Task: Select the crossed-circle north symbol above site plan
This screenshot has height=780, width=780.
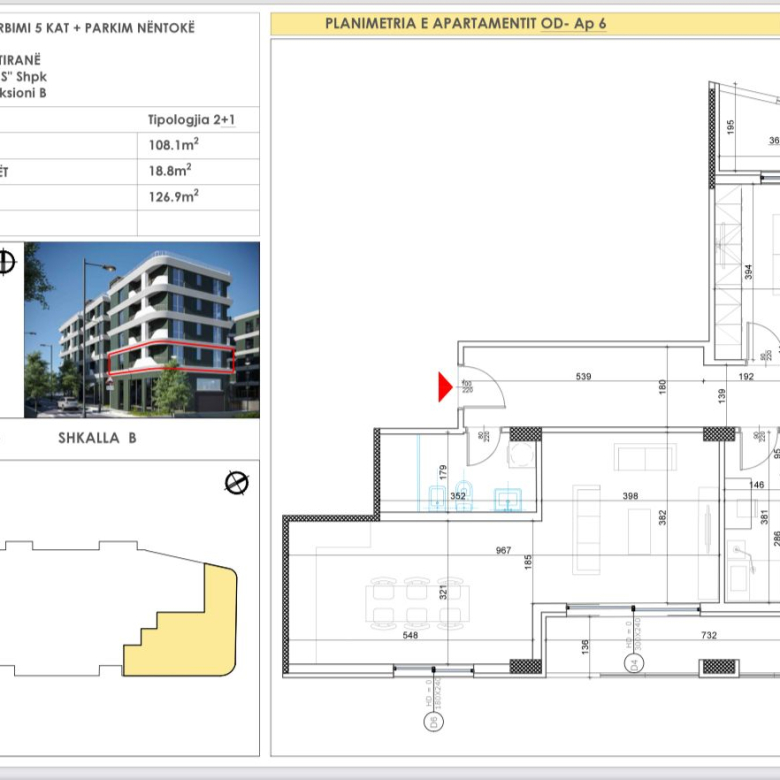Action: pyautogui.click(x=236, y=483)
